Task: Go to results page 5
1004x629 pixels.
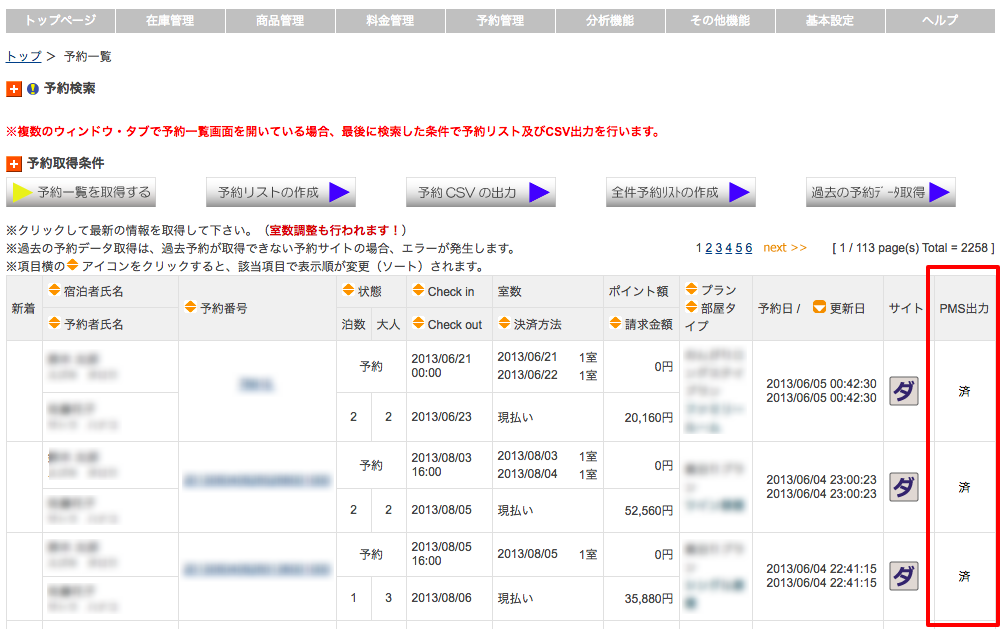Action: coord(739,248)
